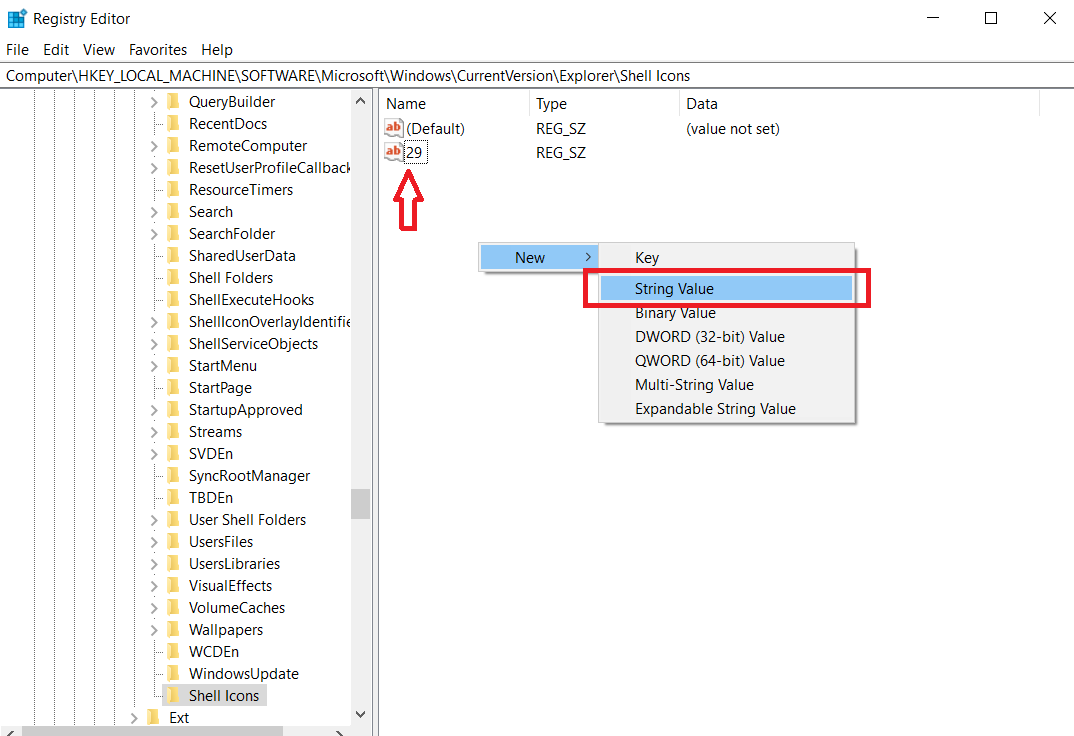
Task: Sort by the Name column header
Action: point(454,103)
